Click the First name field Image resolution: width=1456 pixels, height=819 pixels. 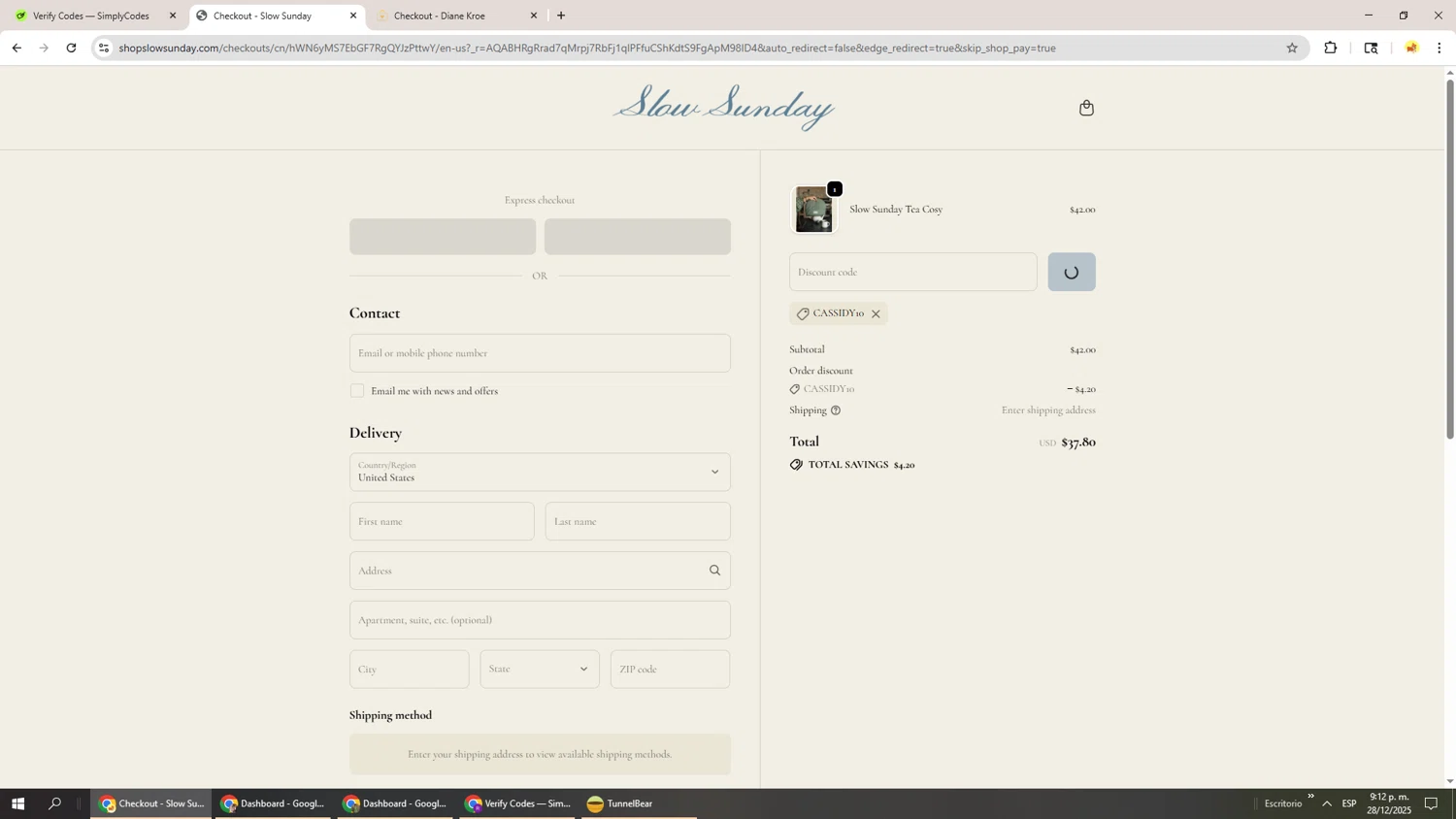tap(442, 522)
